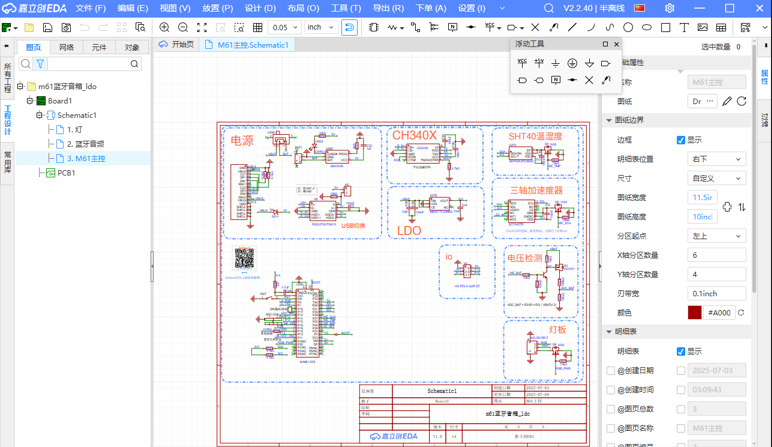Click the settings gear in title bar
Image resolution: width=772 pixels, height=447 pixels.
tap(670, 8)
